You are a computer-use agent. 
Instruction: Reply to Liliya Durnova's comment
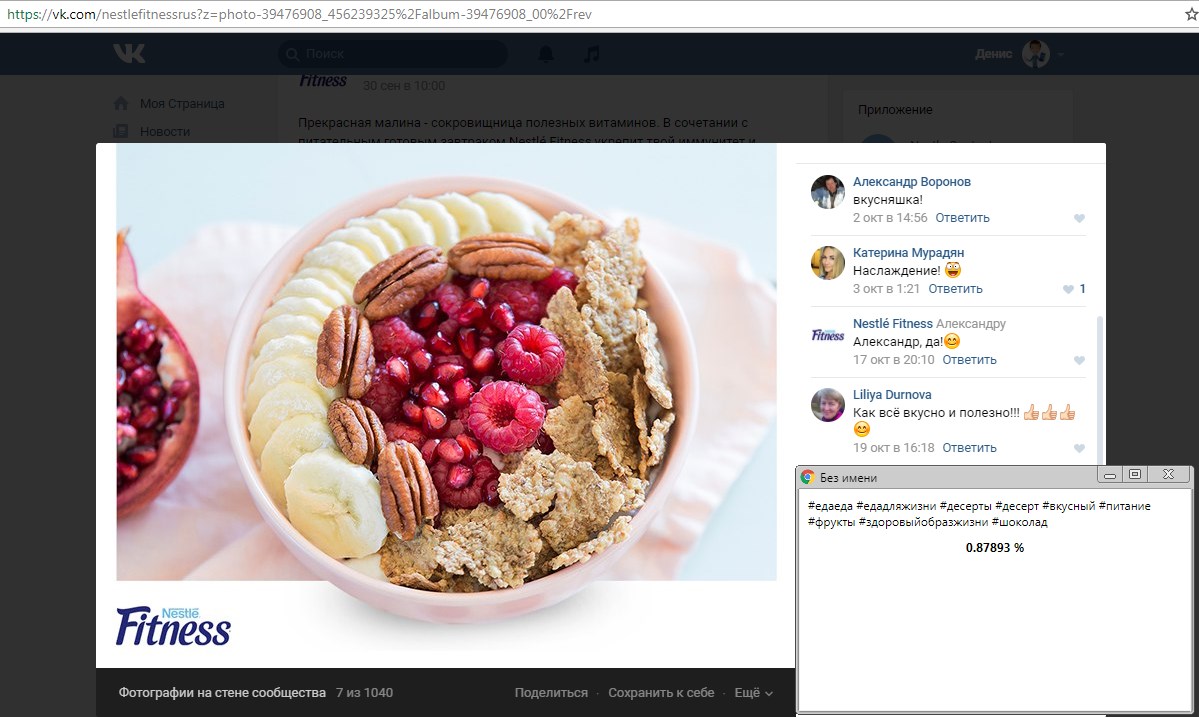tap(969, 448)
